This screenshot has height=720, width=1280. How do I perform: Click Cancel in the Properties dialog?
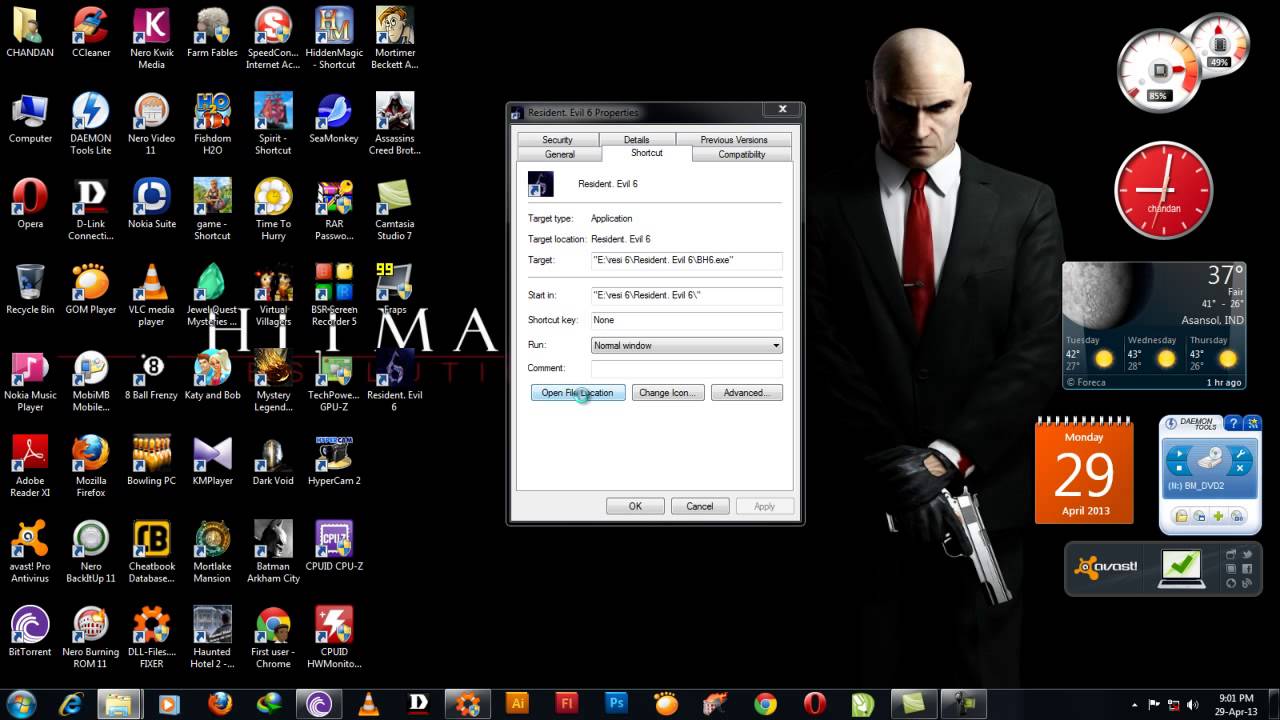(x=700, y=506)
